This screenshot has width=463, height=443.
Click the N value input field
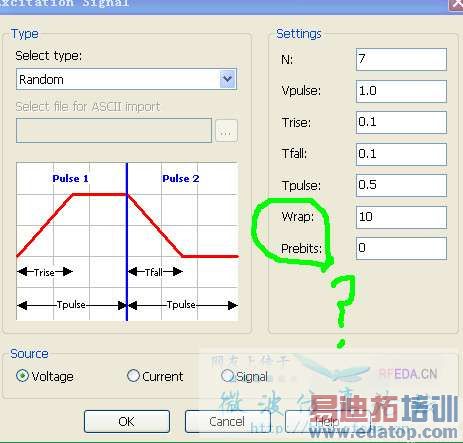(401, 59)
